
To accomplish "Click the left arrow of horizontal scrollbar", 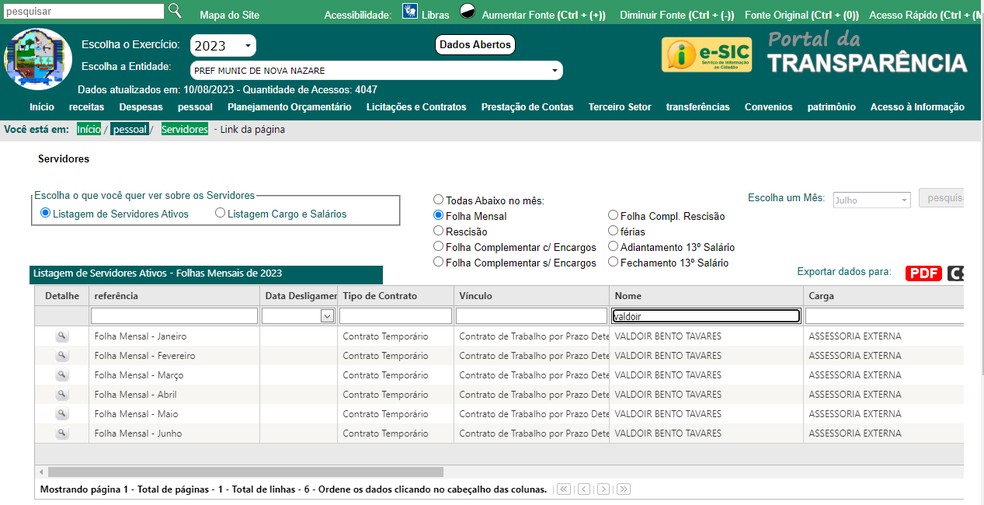I will (x=41, y=472).
